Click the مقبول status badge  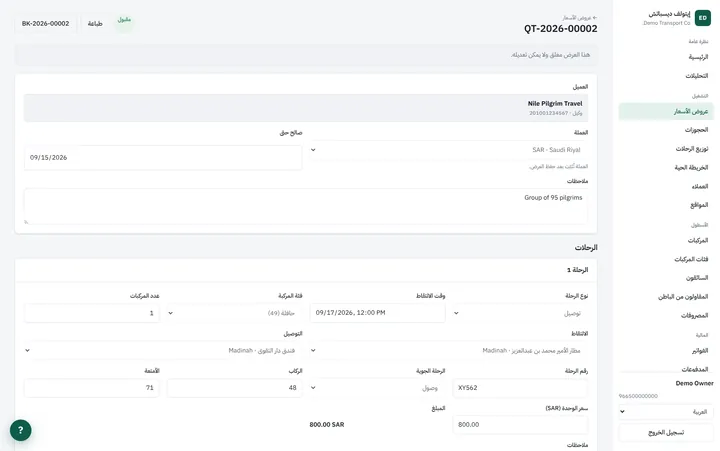124,20
